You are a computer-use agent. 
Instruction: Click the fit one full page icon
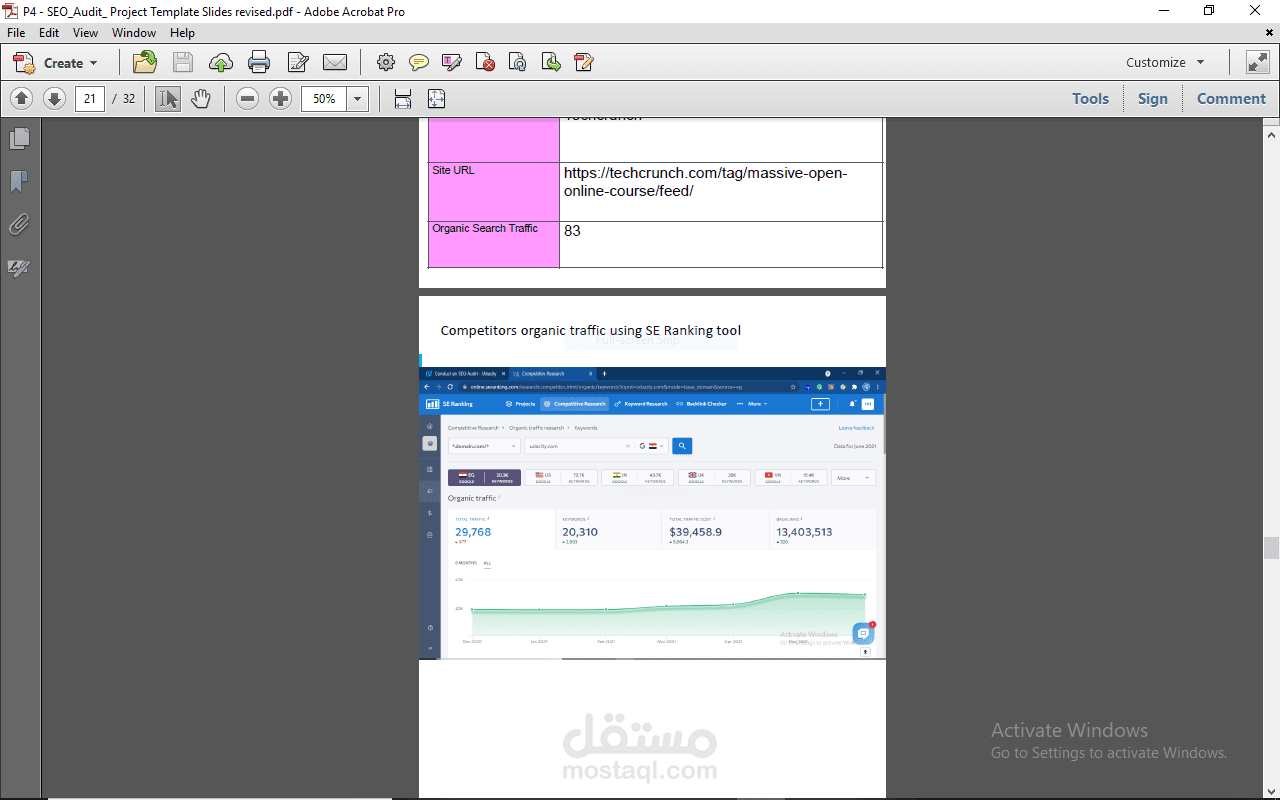tap(436, 99)
